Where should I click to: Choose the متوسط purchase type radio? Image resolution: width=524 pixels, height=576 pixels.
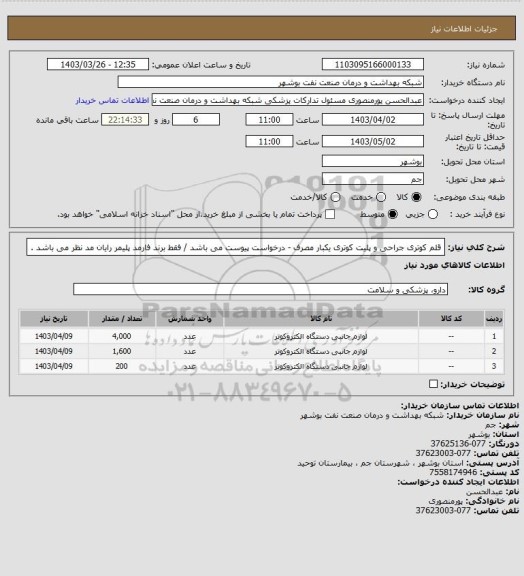pos(393,214)
